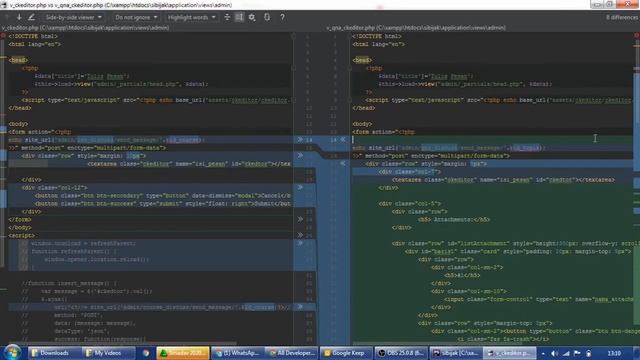
Task: Accept left col-12 block change rightwards
Action: click(300, 187)
